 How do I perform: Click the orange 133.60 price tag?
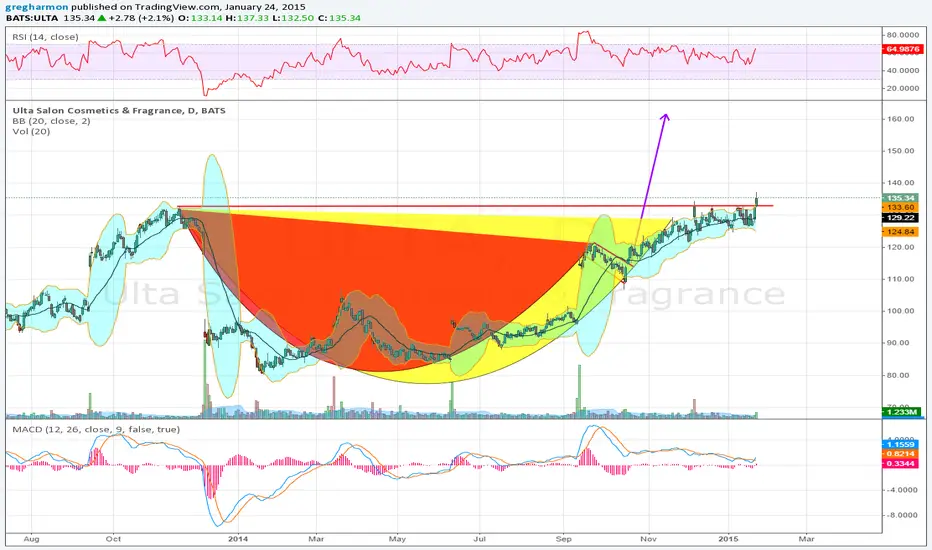(x=901, y=208)
